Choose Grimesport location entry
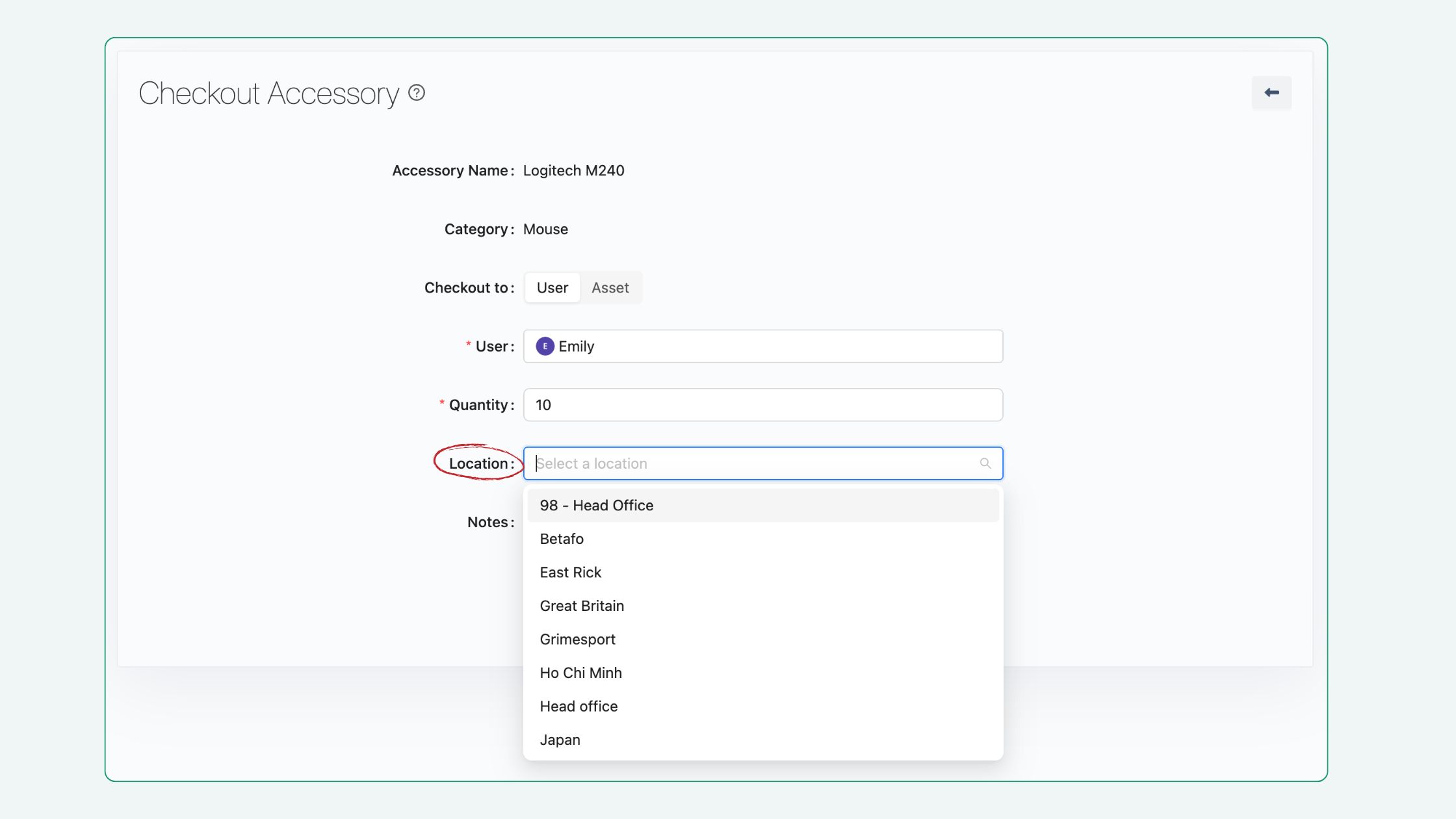This screenshot has width=1456, height=819. 577,640
